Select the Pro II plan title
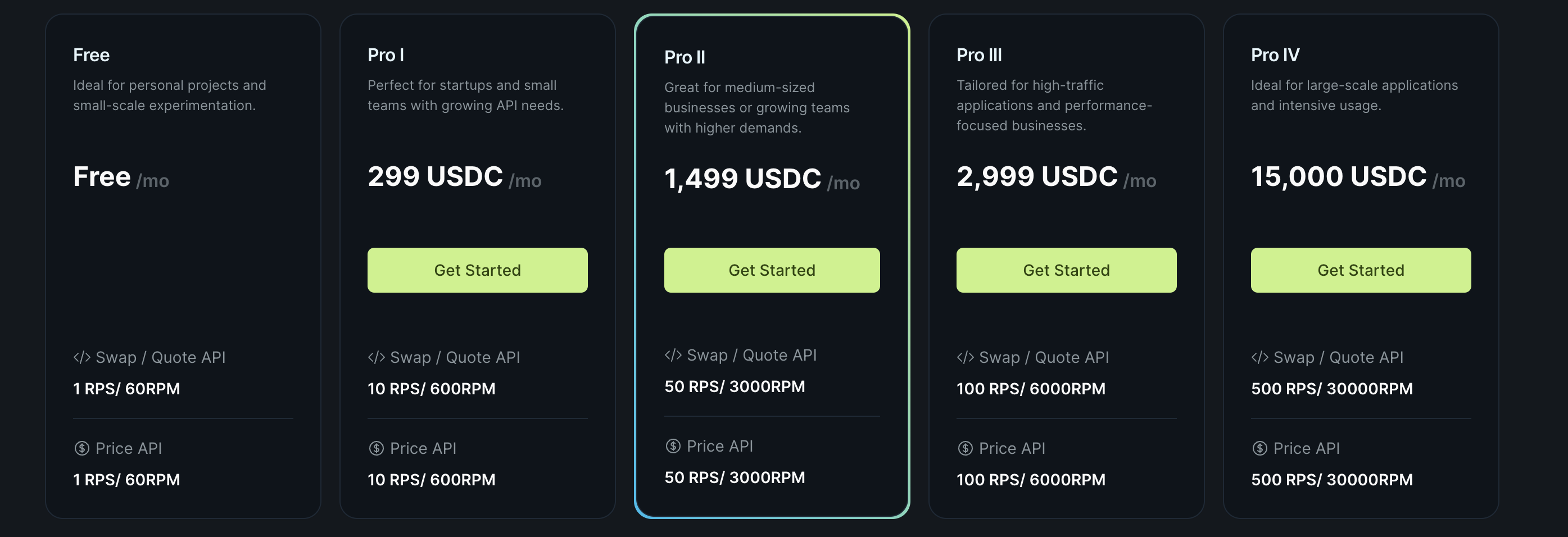1568x537 pixels. pyautogui.click(x=684, y=57)
